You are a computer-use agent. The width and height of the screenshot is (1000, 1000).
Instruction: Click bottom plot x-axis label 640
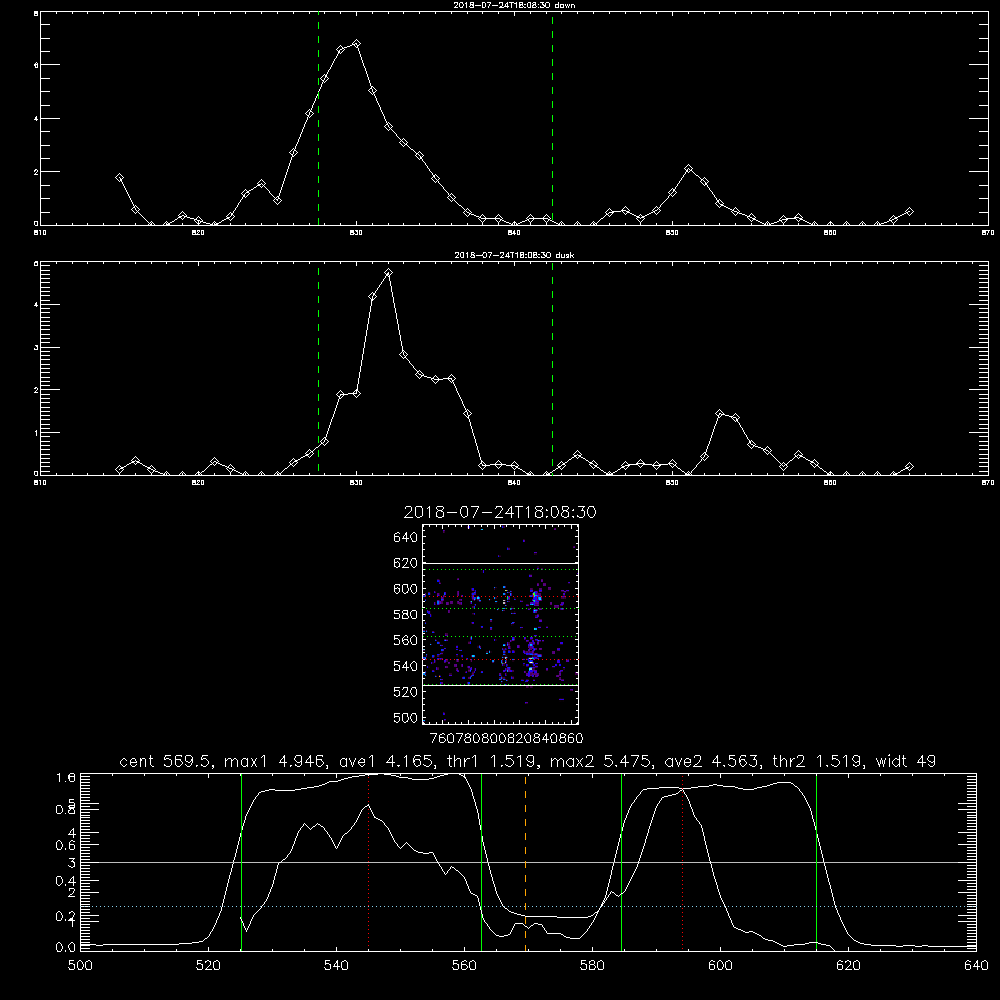(x=976, y=966)
